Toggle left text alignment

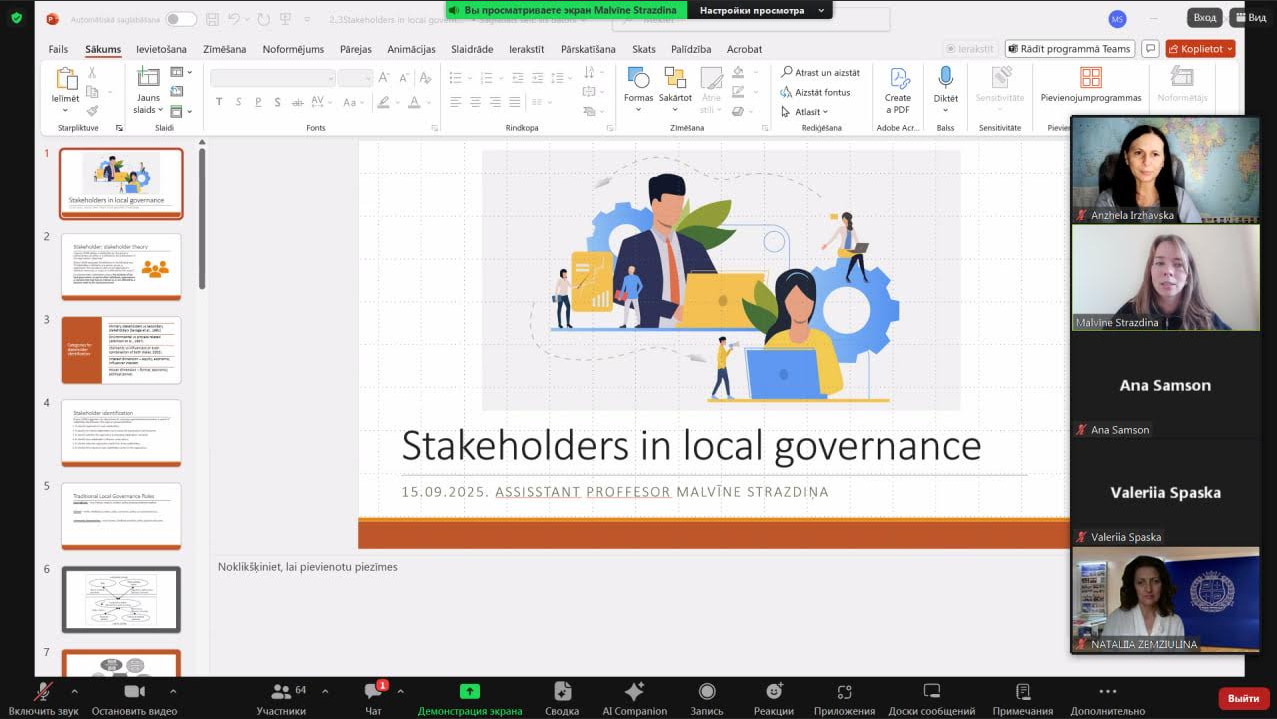(x=455, y=102)
